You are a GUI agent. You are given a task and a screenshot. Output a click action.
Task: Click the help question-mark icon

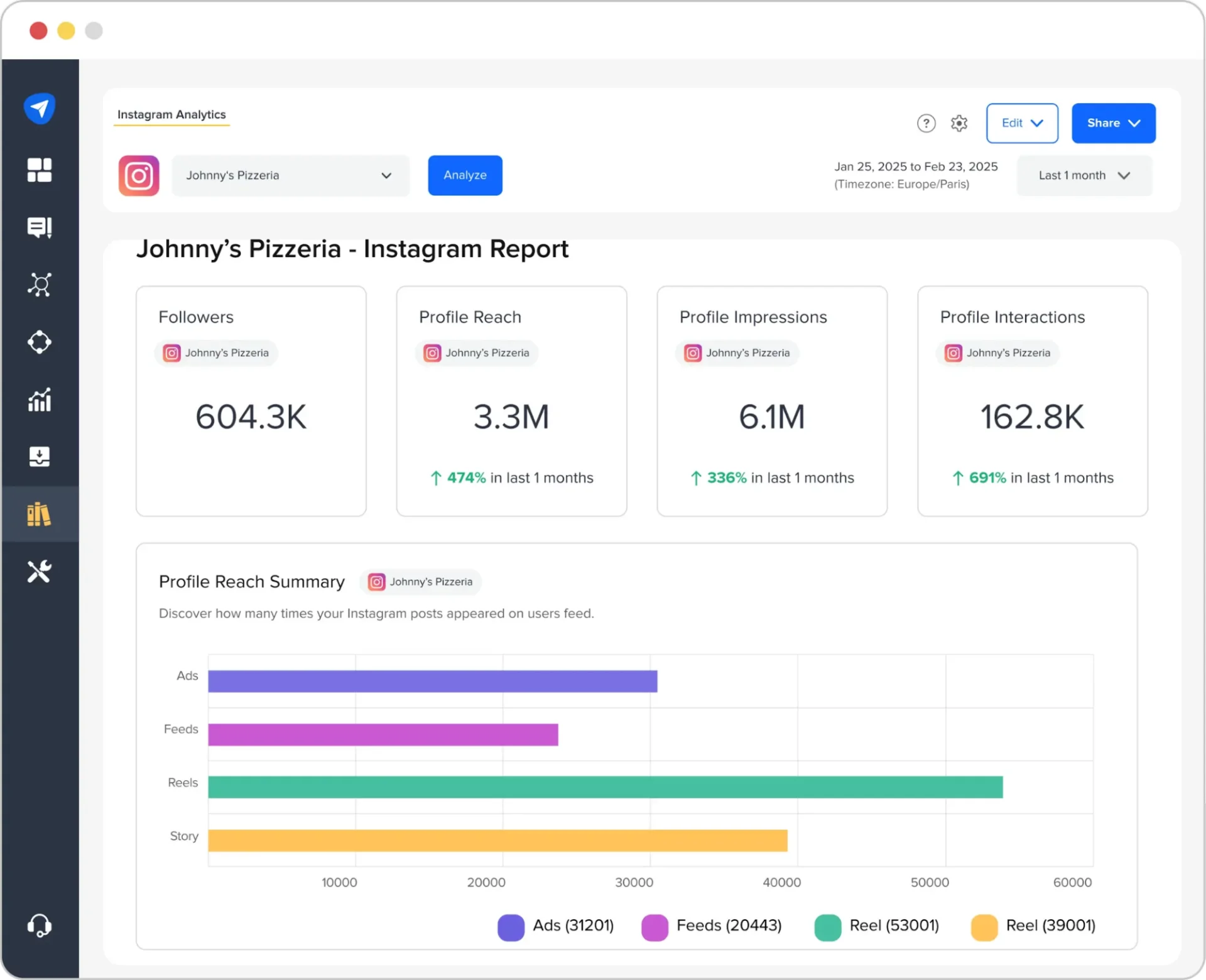(926, 123)
